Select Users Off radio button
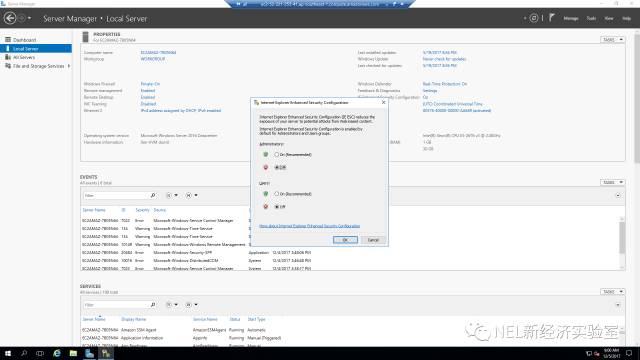Image resolution: width=640 pixels, height=360 pixels. (x=277, y=207)
